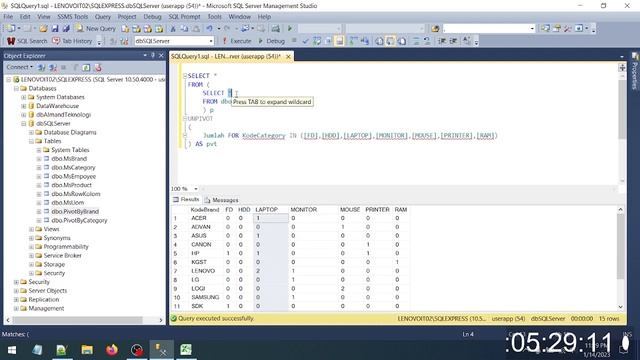Switch to the Results tab
The height and width of the screenshot is (360, 640).
click(186, 200)
